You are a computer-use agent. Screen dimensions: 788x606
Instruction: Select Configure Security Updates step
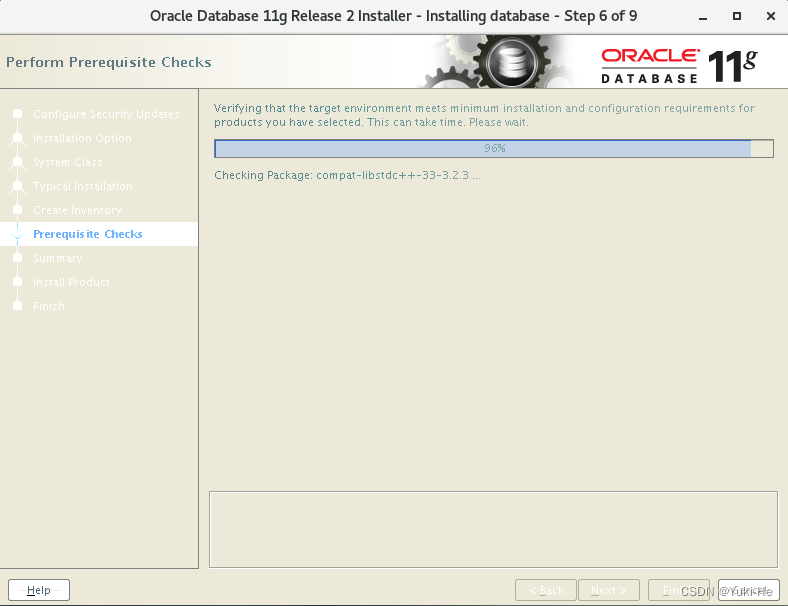point(106,114)
